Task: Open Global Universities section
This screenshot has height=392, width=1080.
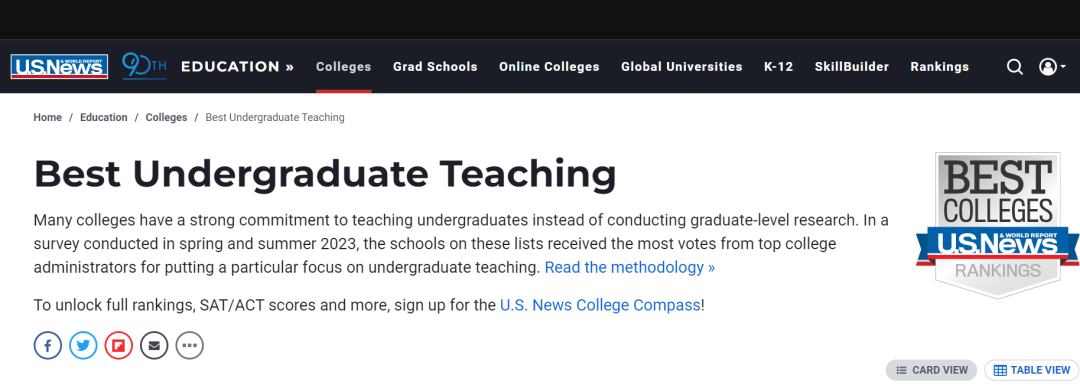Action: click(x=682, y=67)
